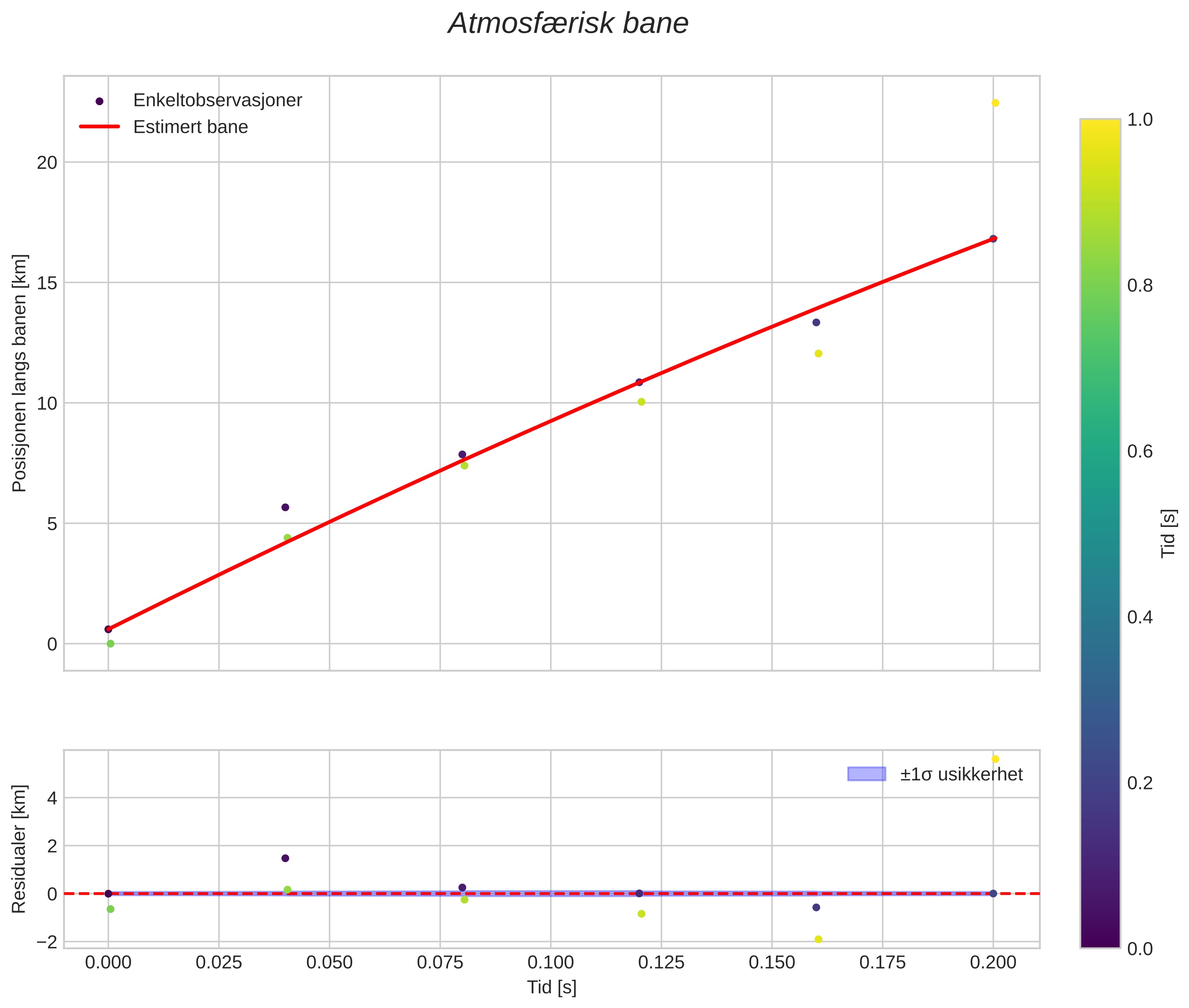Click the x-axis tick label '0.125'

661,963
